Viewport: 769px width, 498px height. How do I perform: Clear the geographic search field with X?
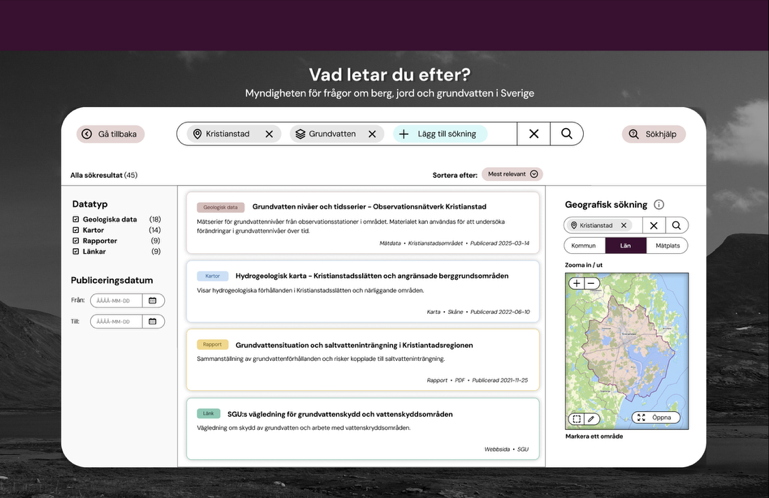654,225
